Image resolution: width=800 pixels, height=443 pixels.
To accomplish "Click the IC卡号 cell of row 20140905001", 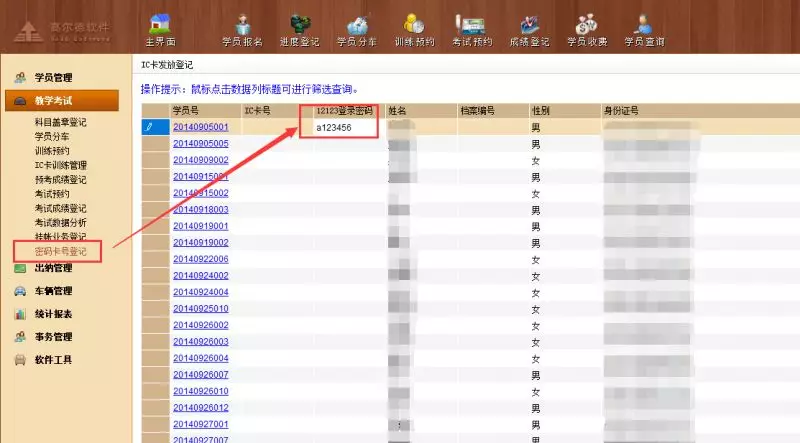I will click(277, 127).
